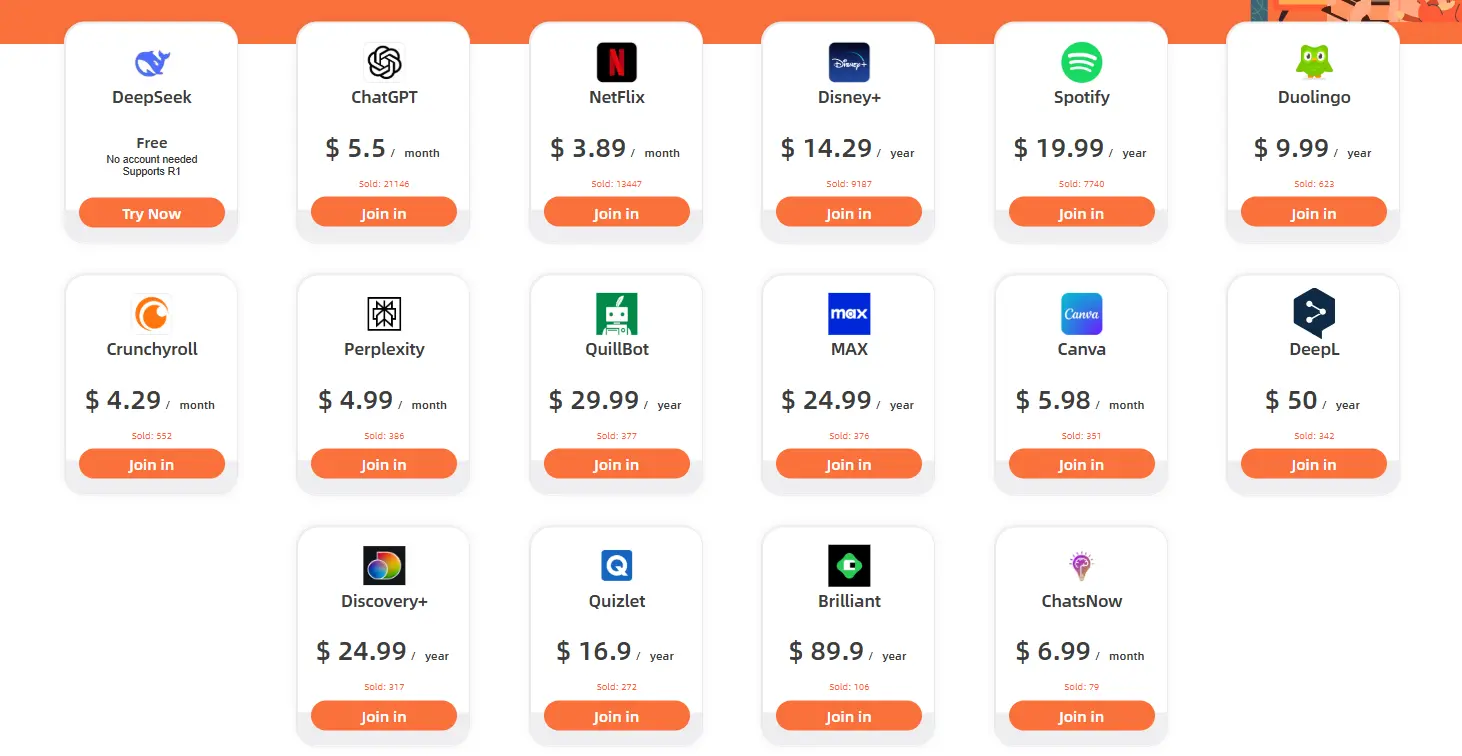
Task: Click the QuillBot robot icon
Action: [x=616, y=314]
